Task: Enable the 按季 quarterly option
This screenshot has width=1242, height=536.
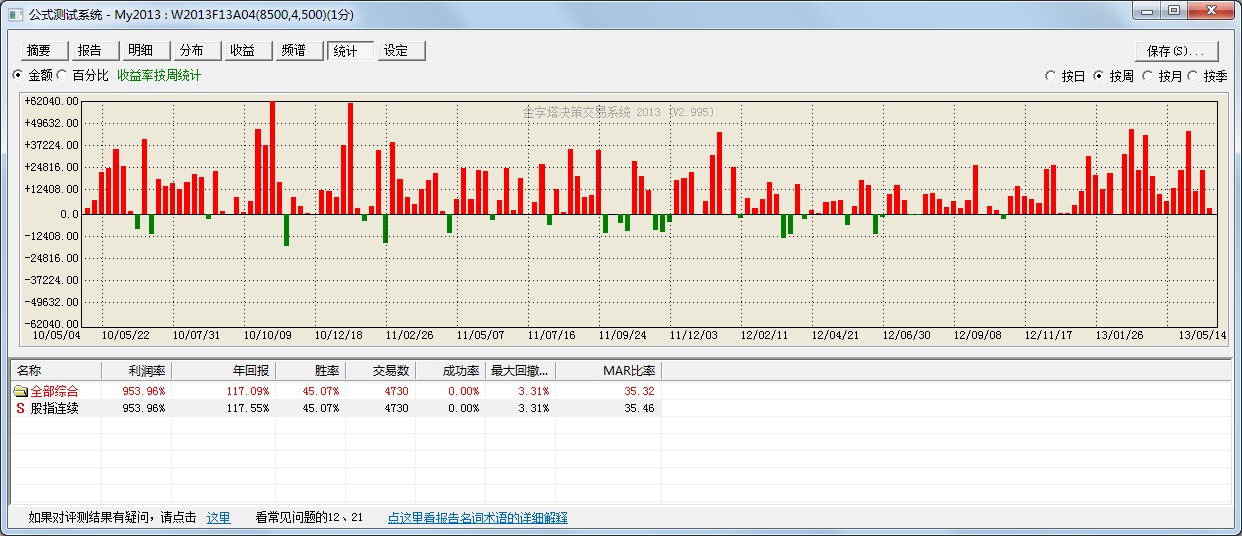Action: (x=1194, y=76)
